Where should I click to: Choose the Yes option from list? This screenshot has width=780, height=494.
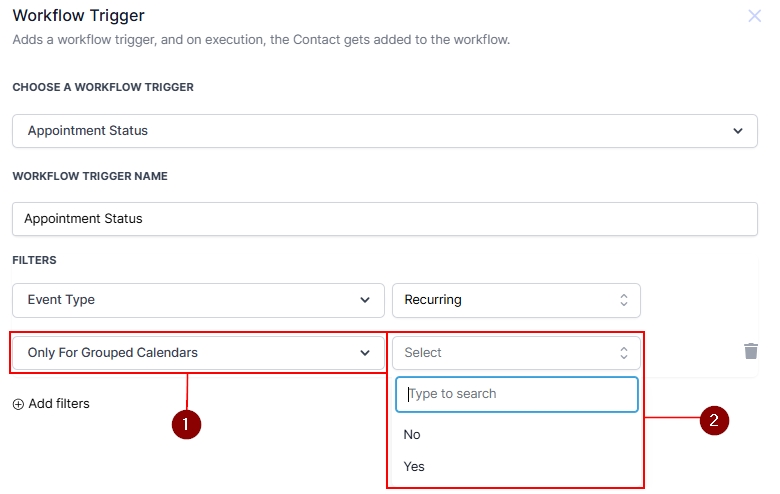point(414,467)
